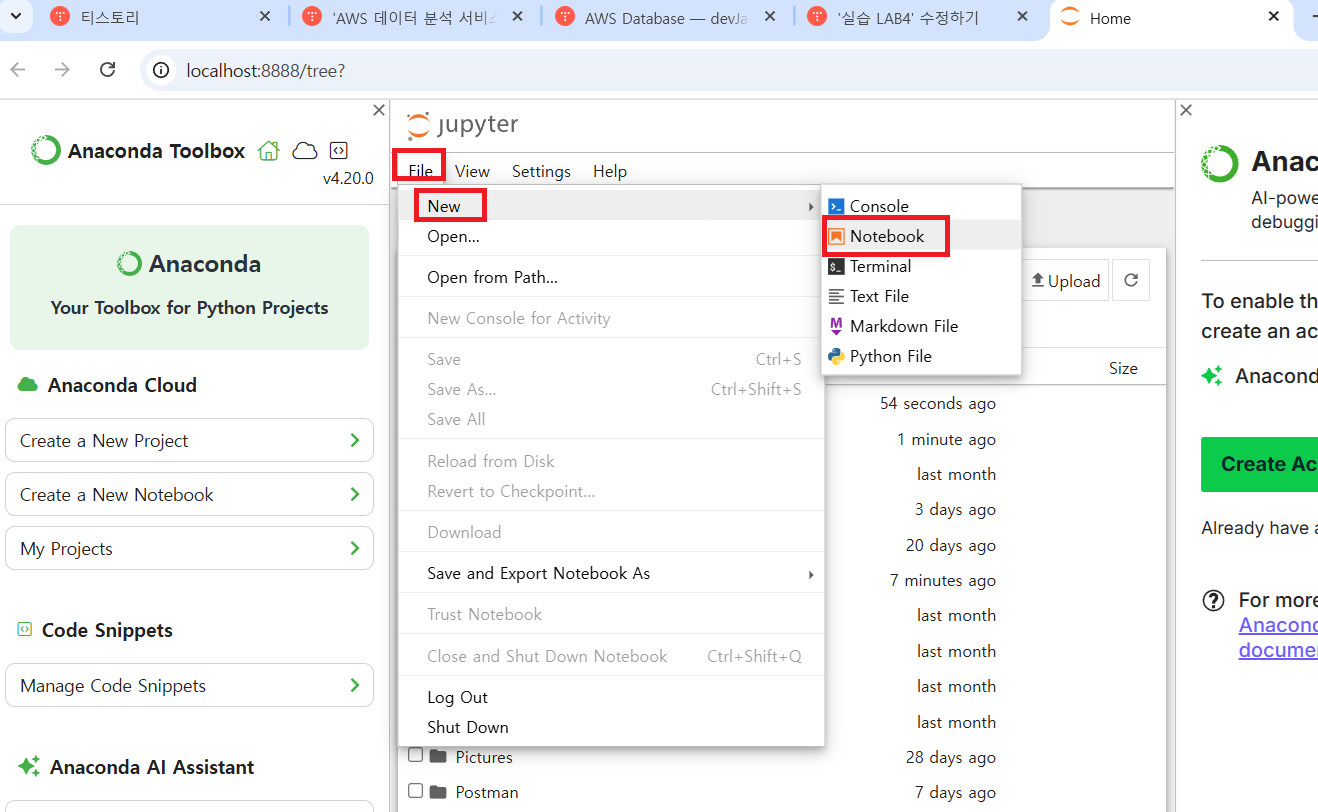View site information icon in address bar

[x=160, y=70]
